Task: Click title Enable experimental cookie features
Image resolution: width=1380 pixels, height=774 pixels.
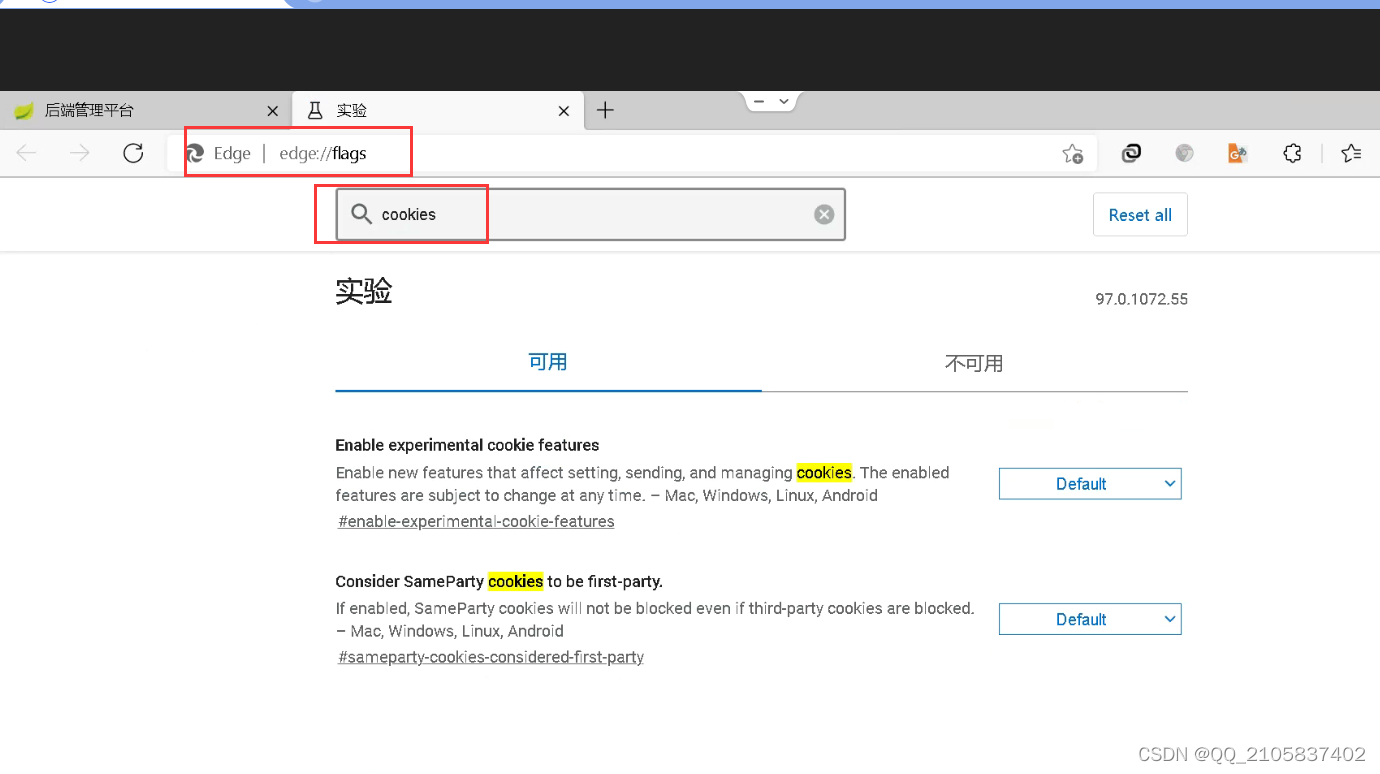Action: click(x=467, y=445)
